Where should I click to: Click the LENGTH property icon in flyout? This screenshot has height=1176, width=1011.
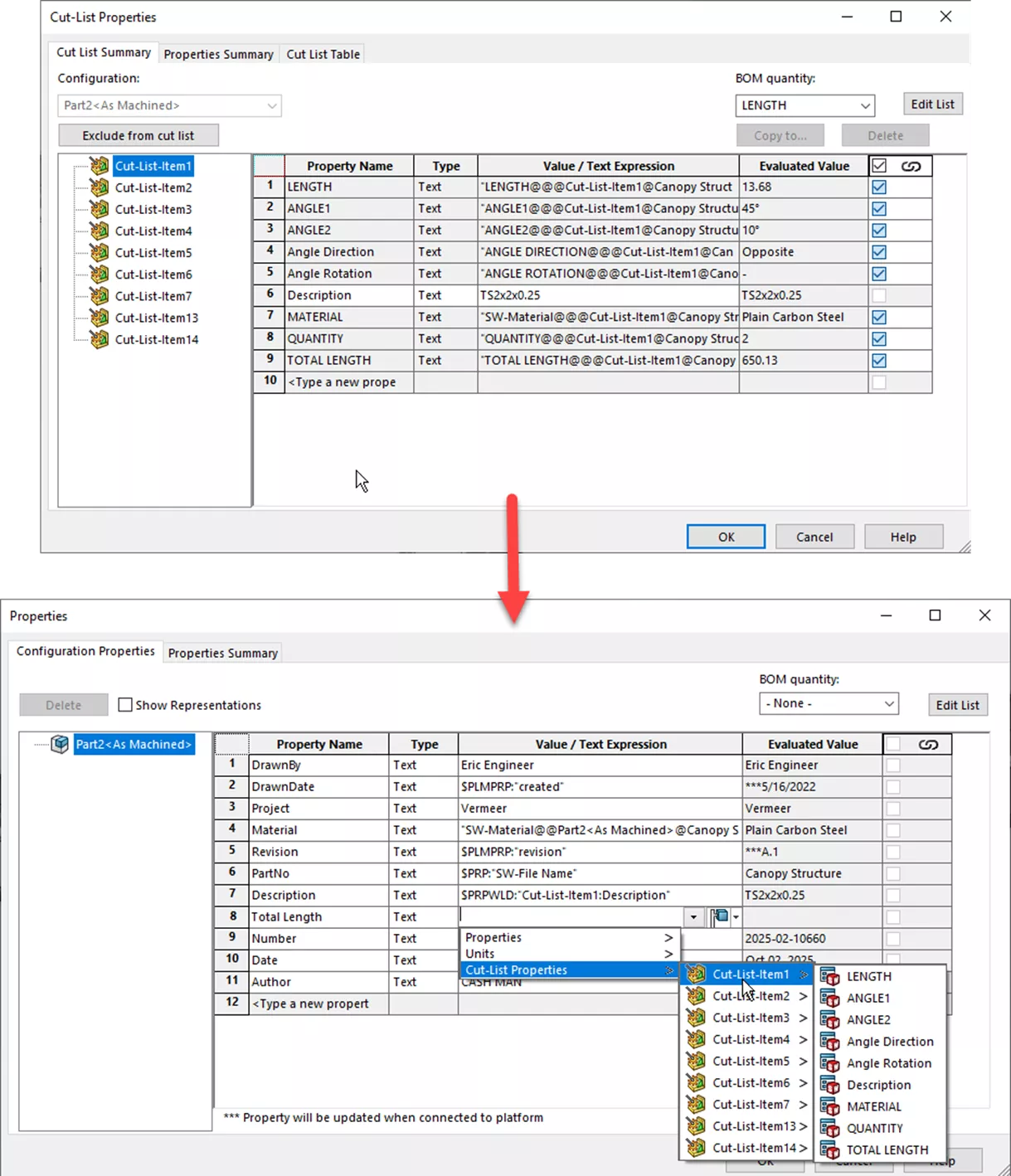[829, 976]
